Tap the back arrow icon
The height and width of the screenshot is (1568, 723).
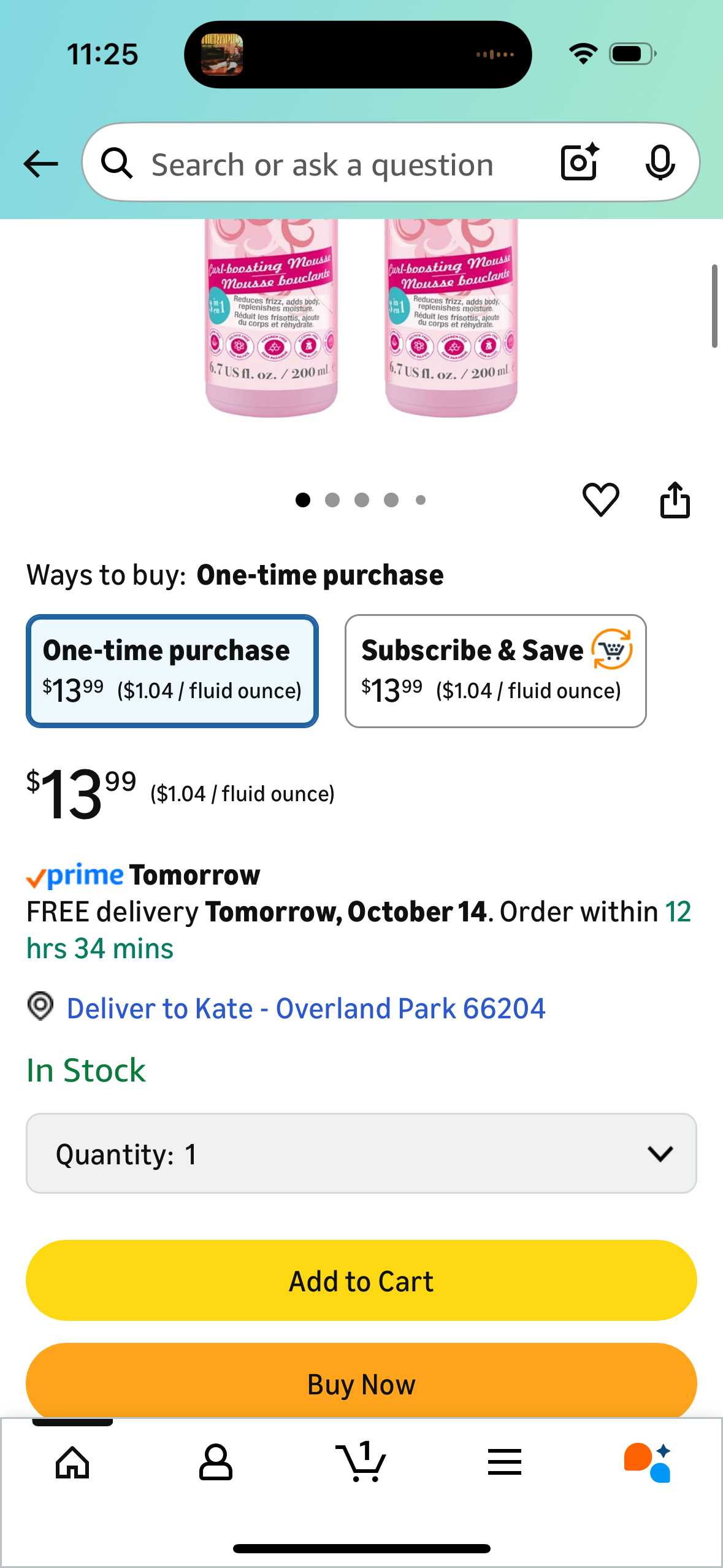click(40, 164)
